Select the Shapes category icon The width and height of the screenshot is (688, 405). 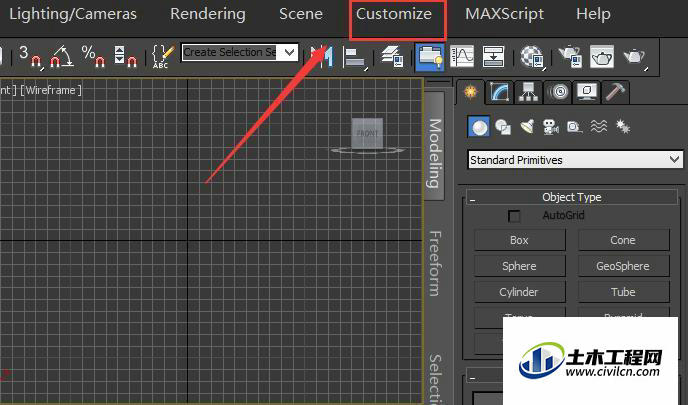point(503,127)
